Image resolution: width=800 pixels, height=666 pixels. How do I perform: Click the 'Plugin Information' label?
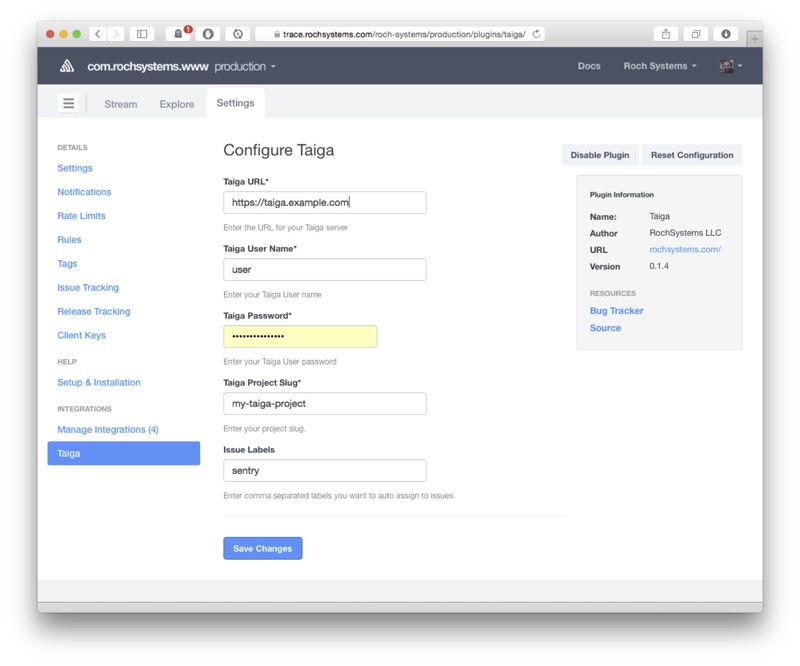click(621, 195)
